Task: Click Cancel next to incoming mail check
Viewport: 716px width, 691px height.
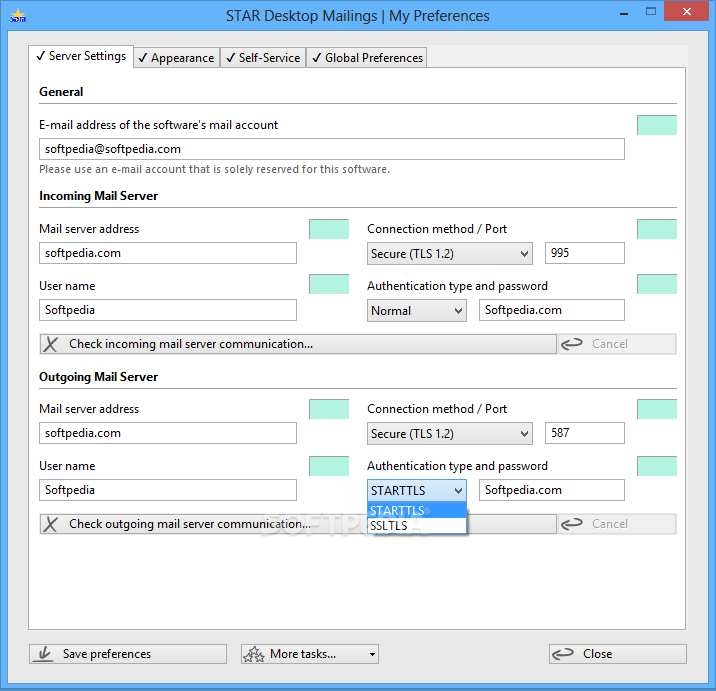Action: tap(617, 344)
